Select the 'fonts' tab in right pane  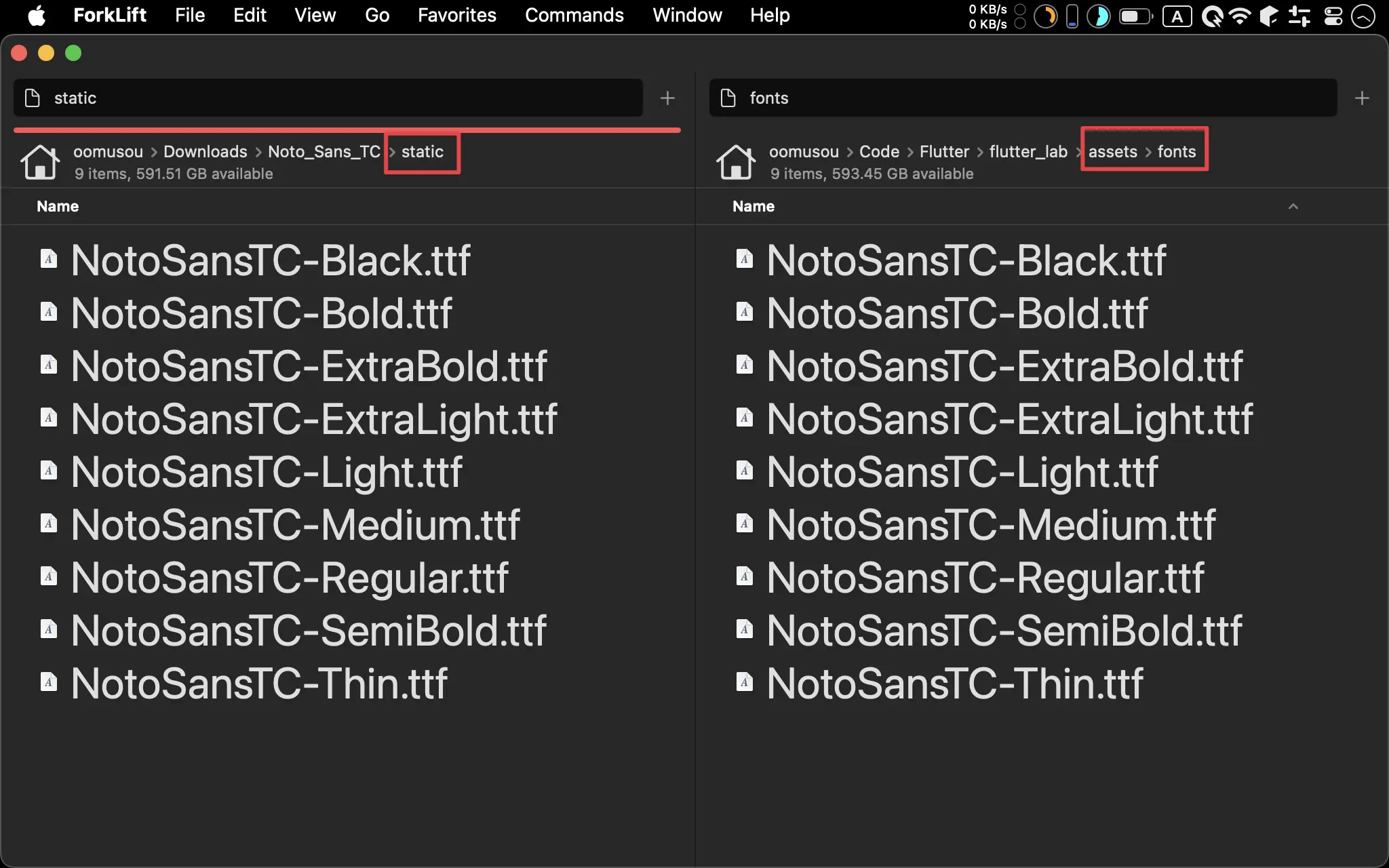click(x=1023, y=98)
